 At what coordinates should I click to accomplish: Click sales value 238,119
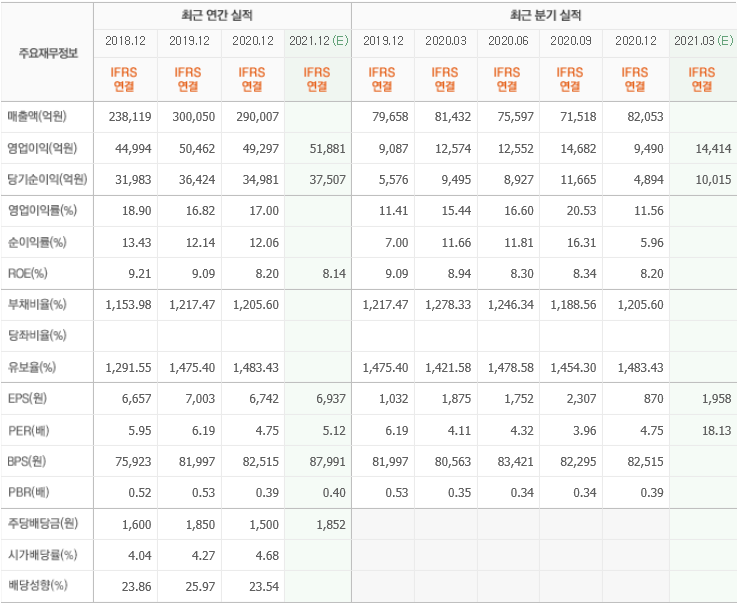[x=130, y=117]
